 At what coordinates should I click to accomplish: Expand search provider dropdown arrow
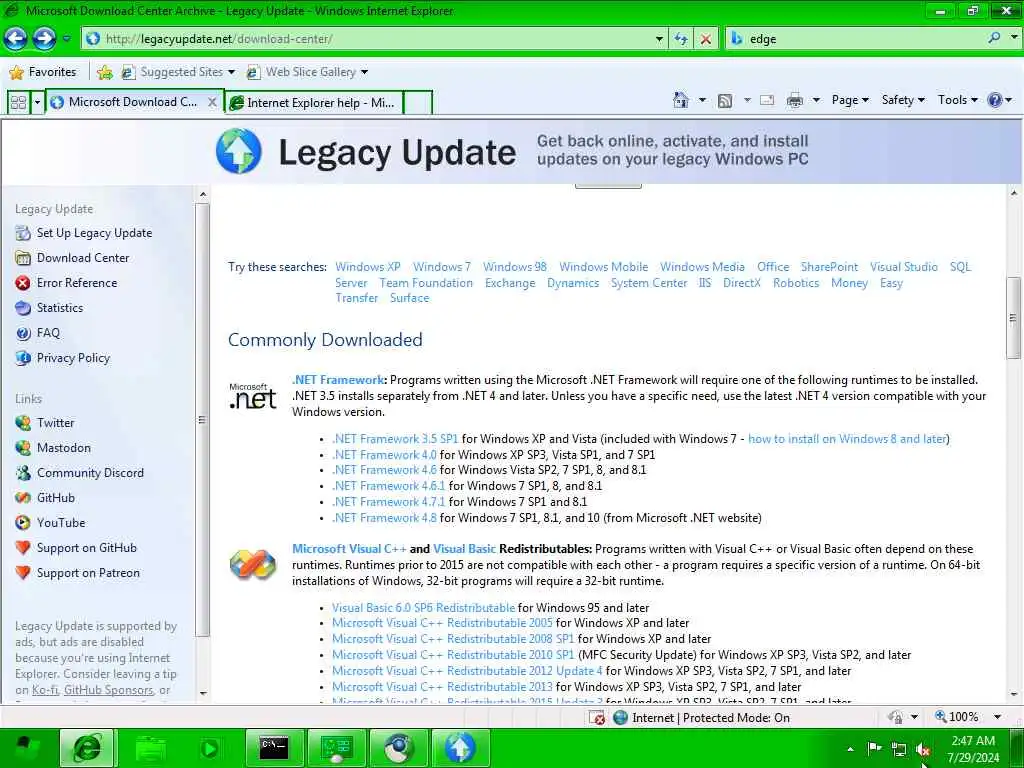[x=1014, y=38]
